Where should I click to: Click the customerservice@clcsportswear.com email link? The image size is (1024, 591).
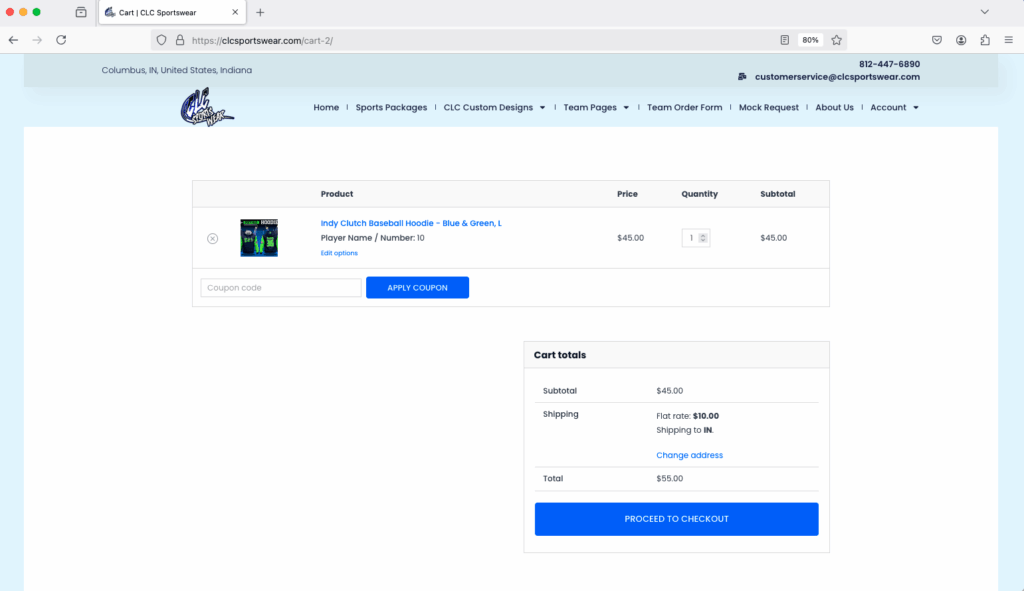(x=837, y=76)
